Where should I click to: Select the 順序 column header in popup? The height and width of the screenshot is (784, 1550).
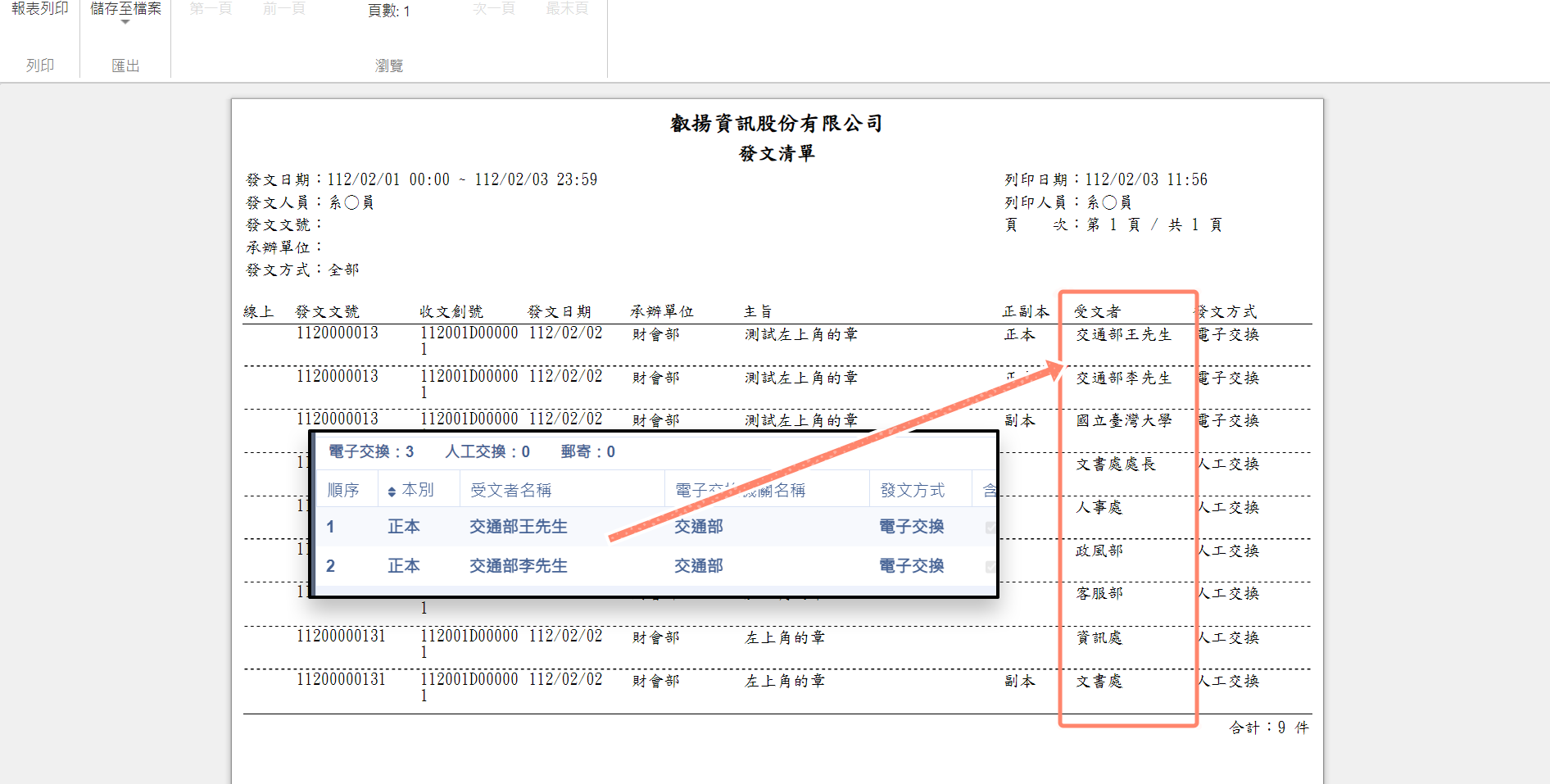343,490
